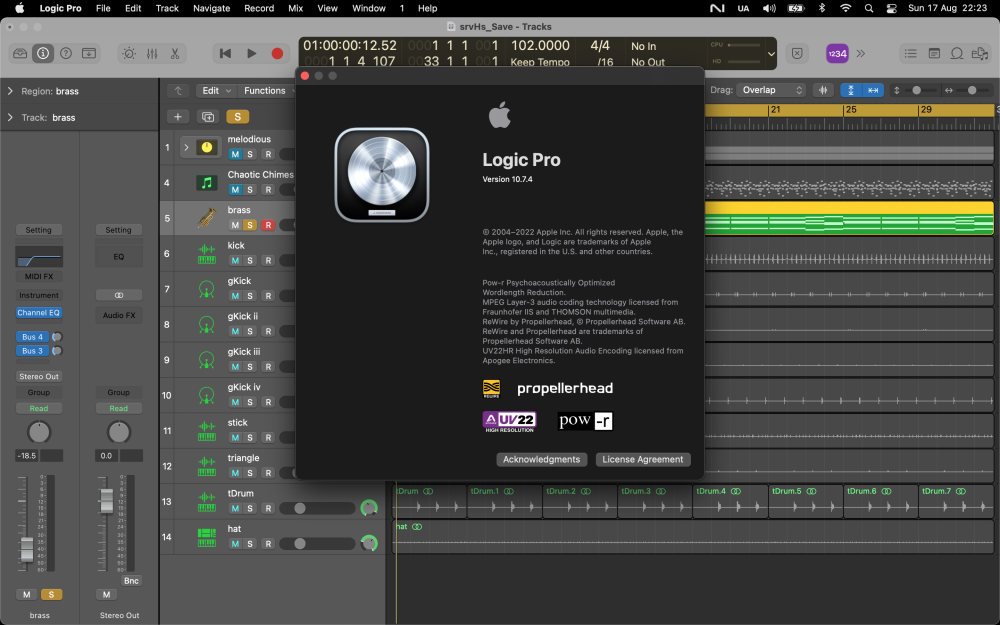
Task: Open the Mix menu
Action: 295,8
